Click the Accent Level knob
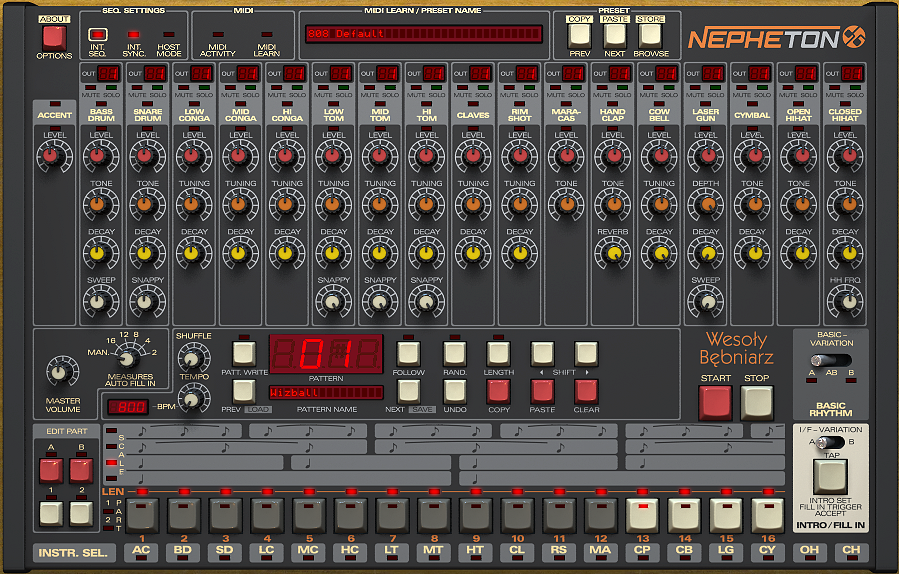The image size is (899, 574). [x=54, y=156]
